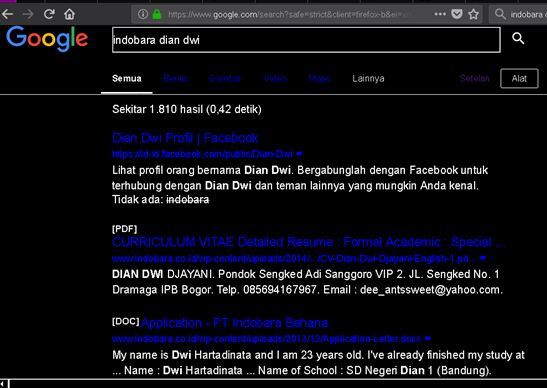The width and height of the screenshot is (547, 388).
Task: Click the Google search magnifier button
Action: pyautogui.click(x=518, y=38)
